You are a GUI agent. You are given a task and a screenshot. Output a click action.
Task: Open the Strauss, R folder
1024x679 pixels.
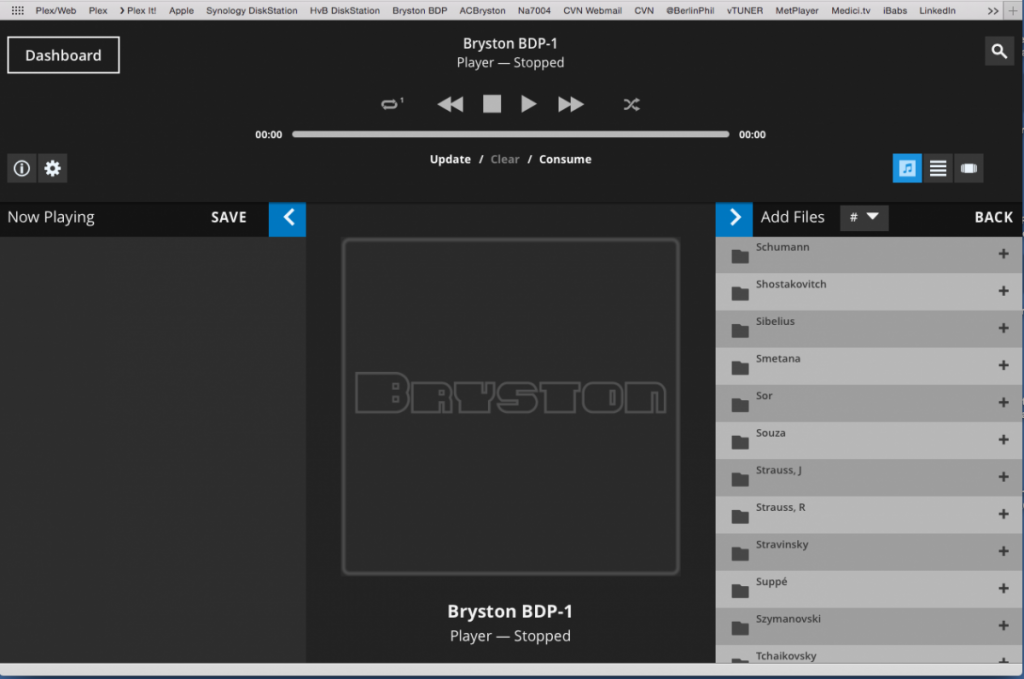[x=869, y=515]
